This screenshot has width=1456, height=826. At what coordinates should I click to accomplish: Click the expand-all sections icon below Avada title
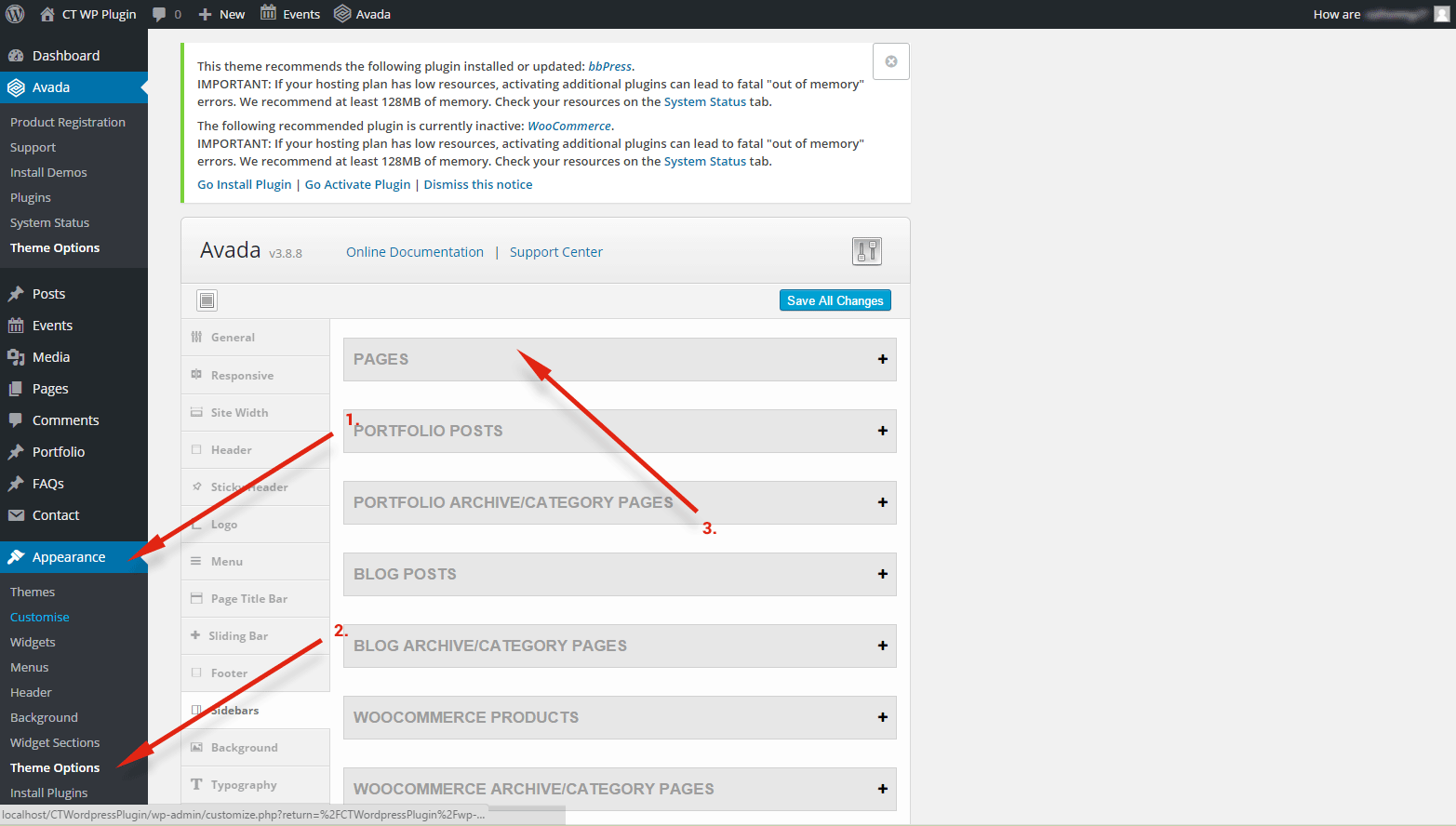point(207,300)
